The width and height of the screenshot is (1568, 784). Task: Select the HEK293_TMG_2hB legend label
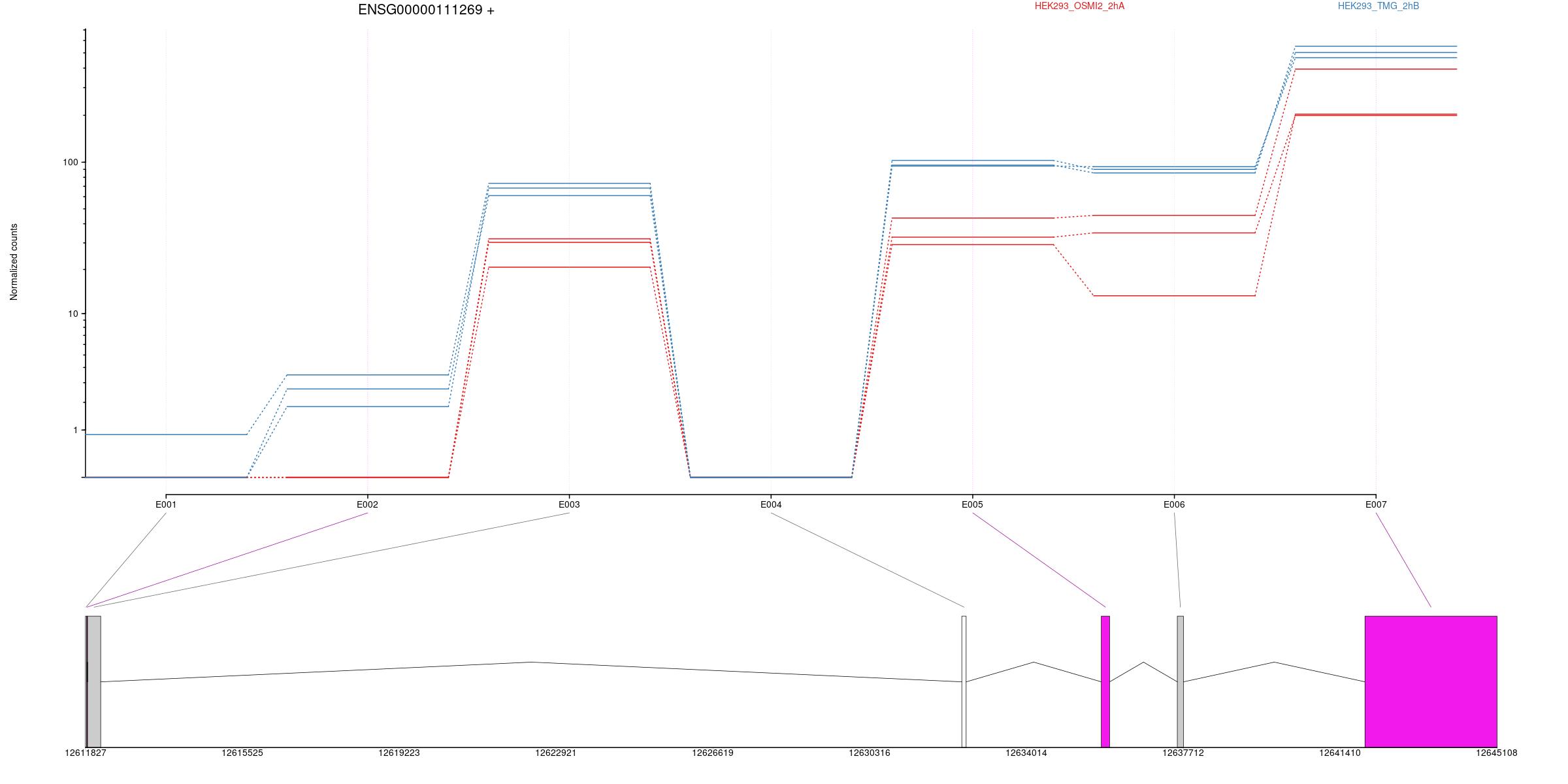pos(1379,6)
